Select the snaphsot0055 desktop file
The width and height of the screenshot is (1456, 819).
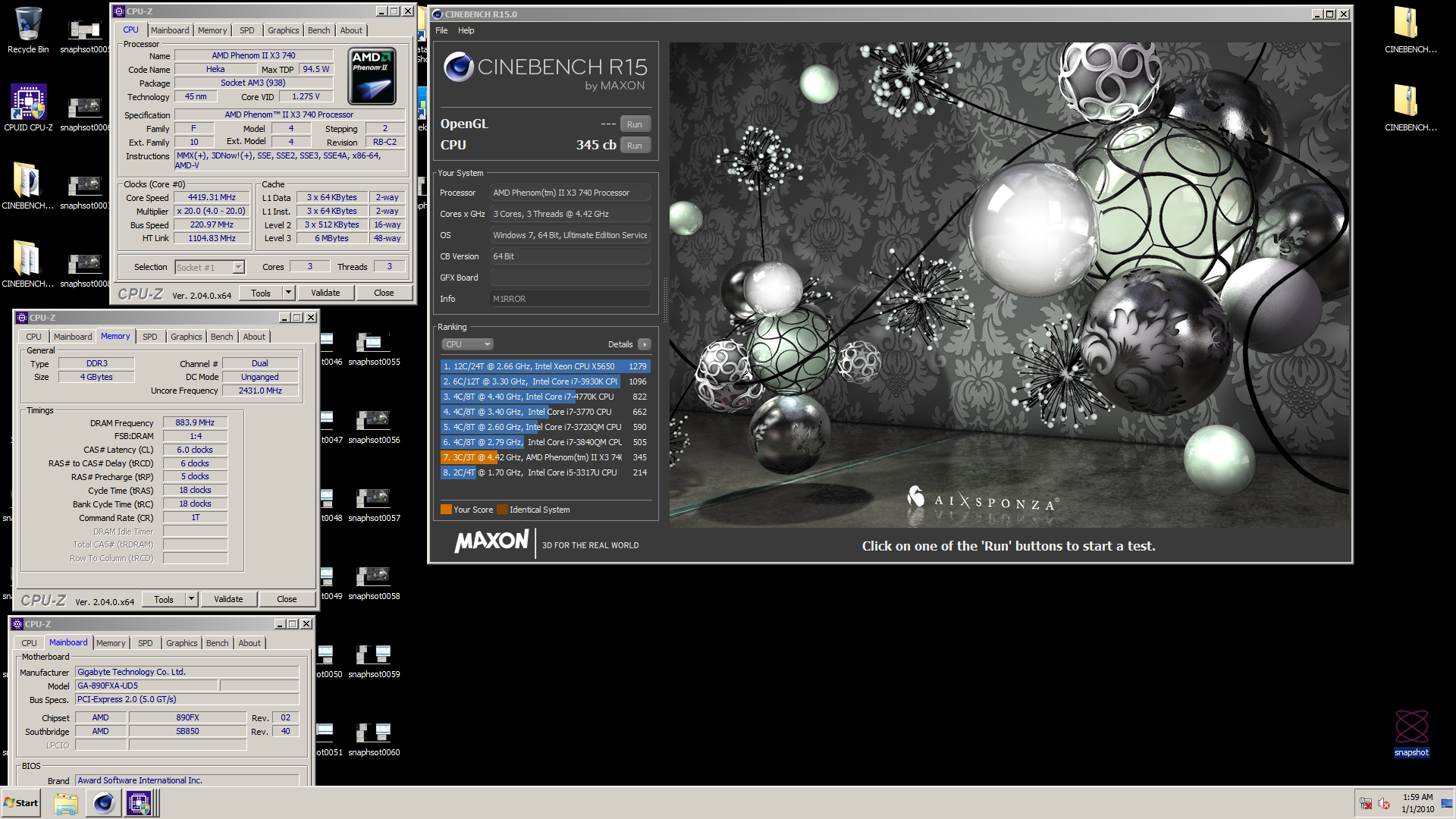(x=374, y=350)
